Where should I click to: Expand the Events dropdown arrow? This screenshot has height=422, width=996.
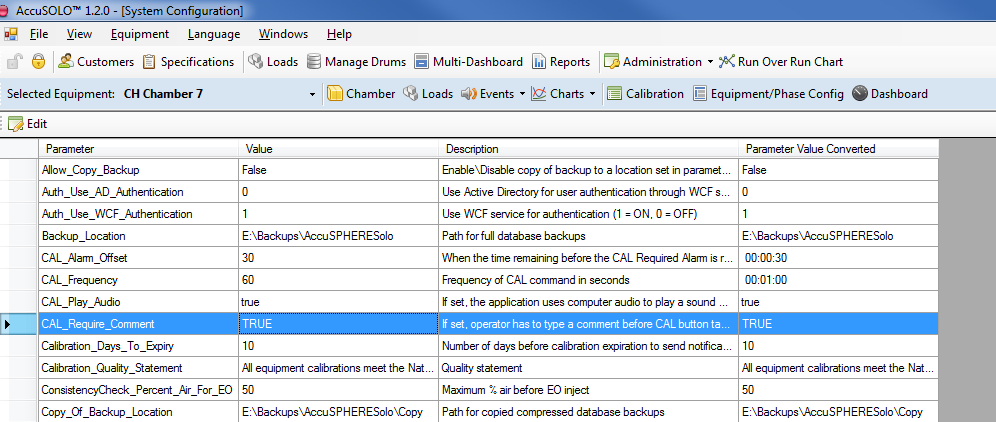pyautogui.click(x=522, y=94)
